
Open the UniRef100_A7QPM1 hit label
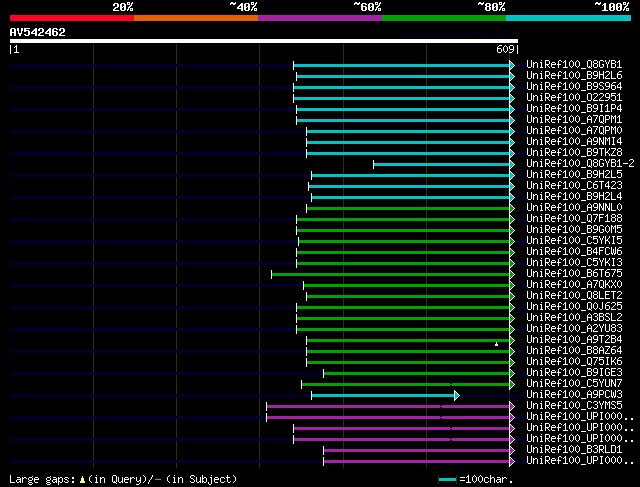(x=574, y=120)
